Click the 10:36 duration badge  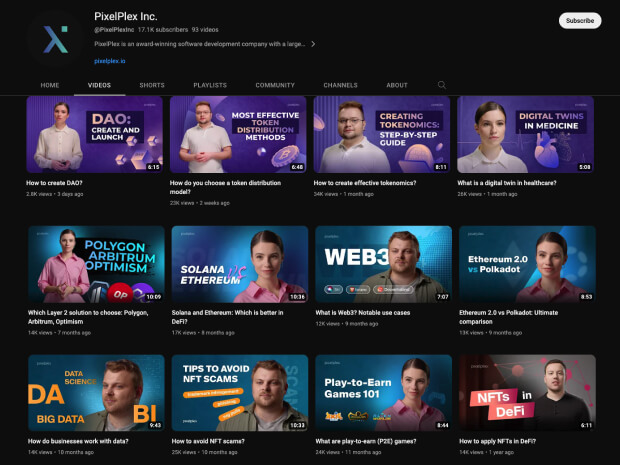297,297
